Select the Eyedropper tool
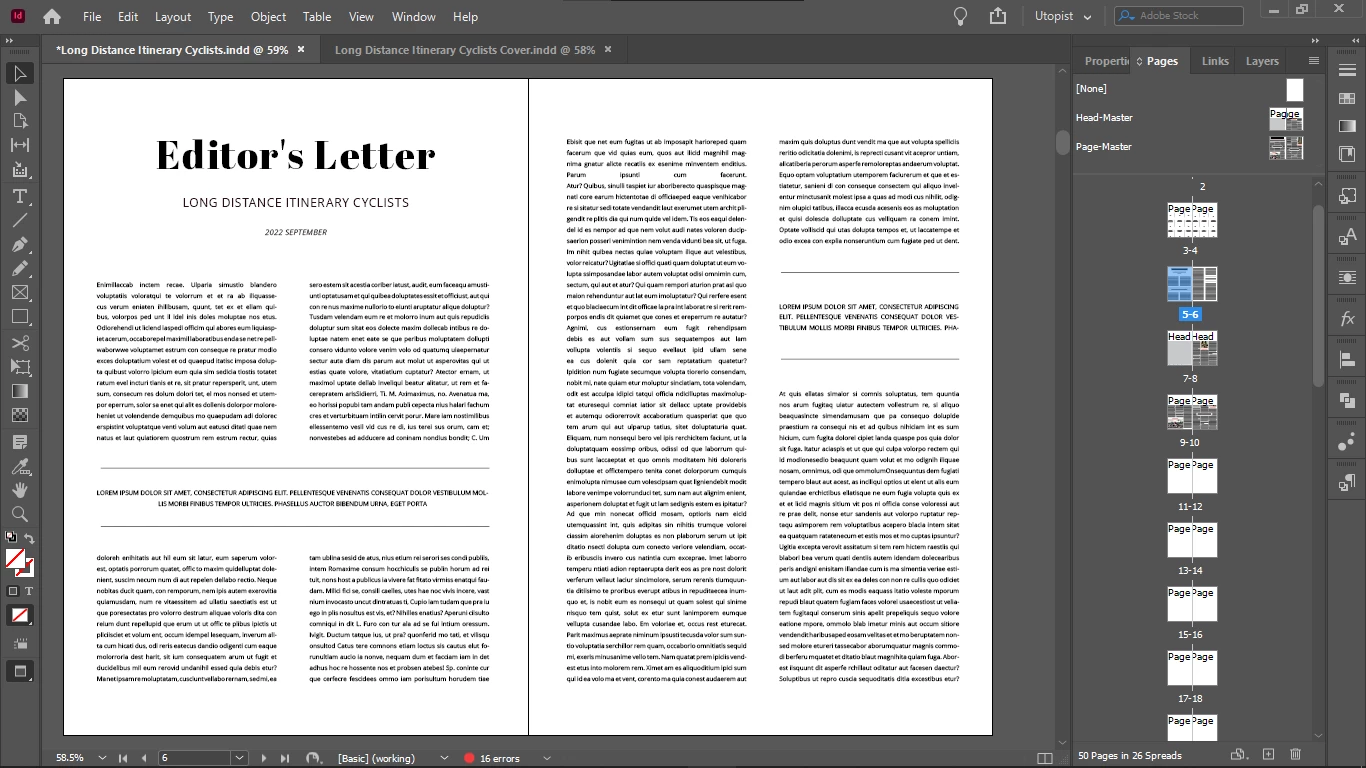This screenshot has height=768, width=1366. point(20,466)
